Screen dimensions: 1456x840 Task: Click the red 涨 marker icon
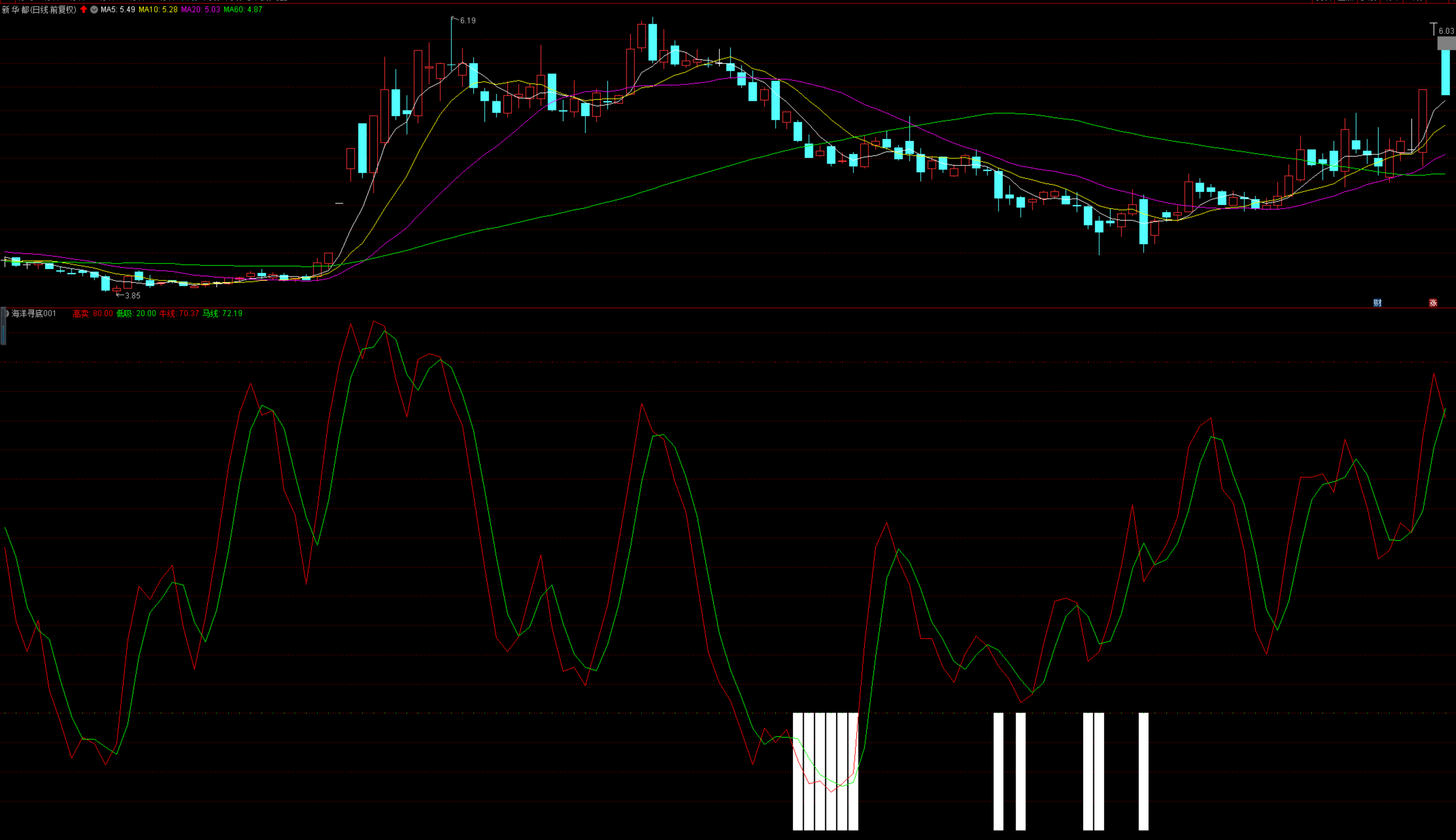tap(1433, 303)
